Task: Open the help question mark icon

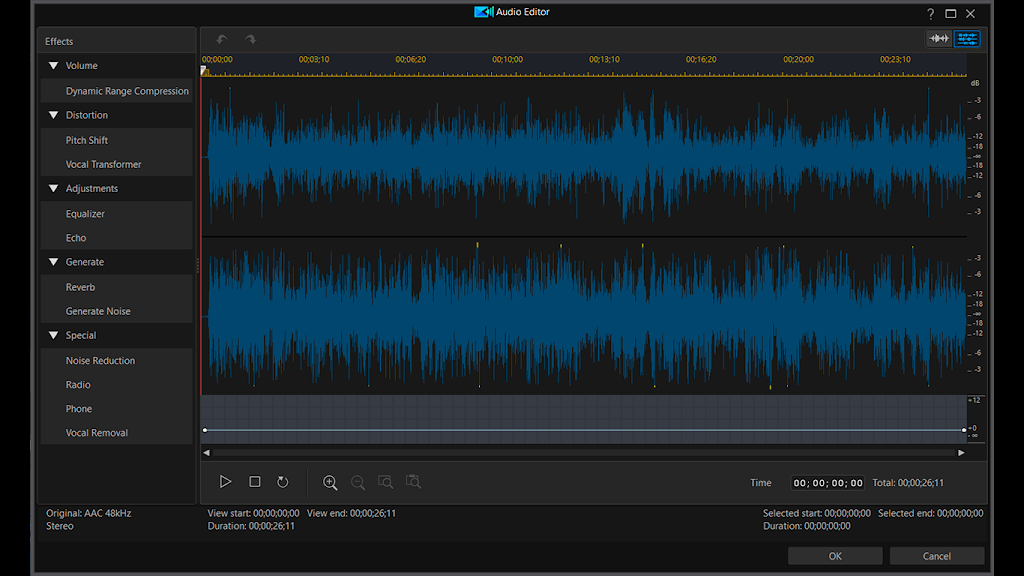Action: click(931, 13)
